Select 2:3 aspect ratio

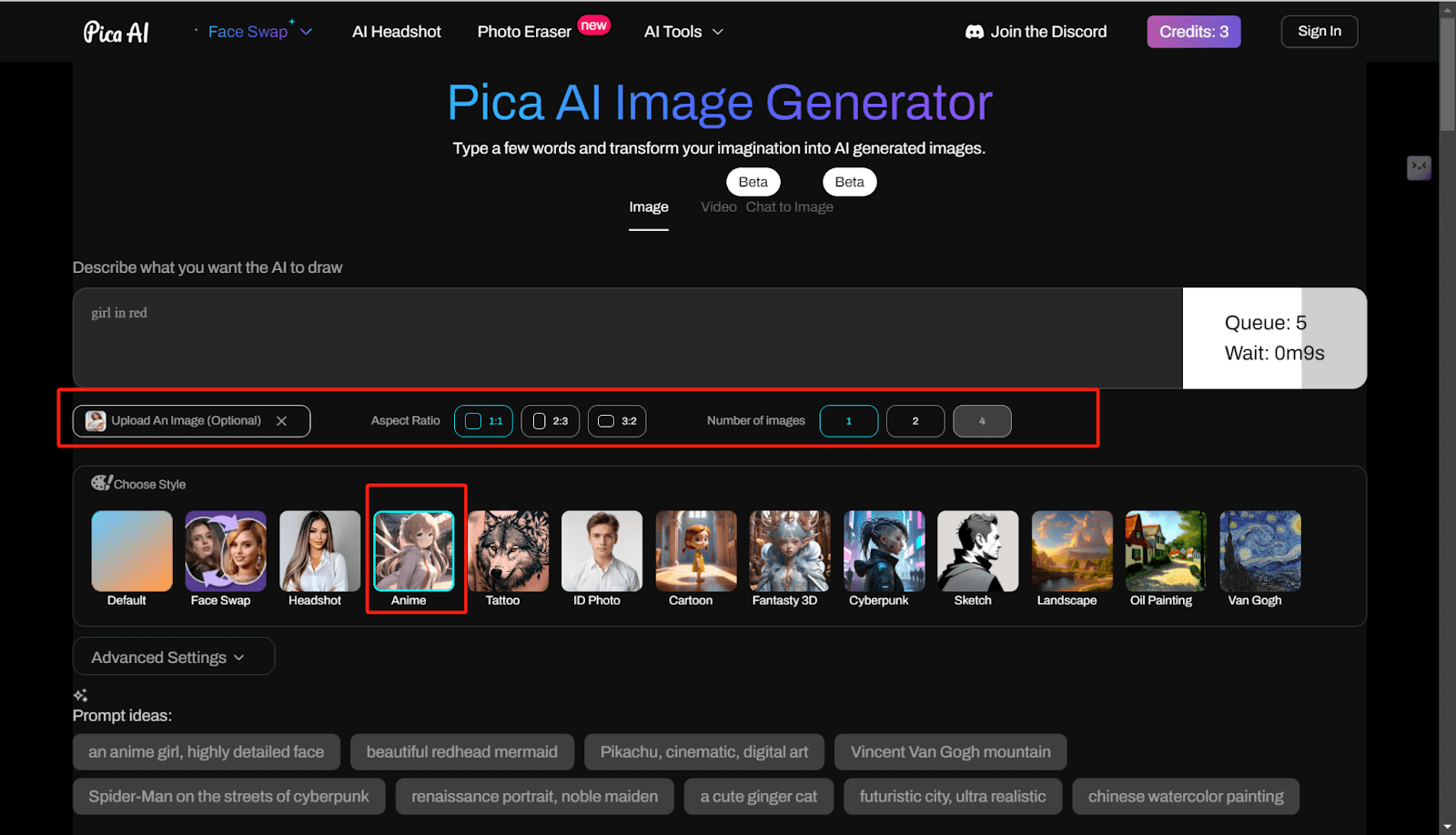[x=551, y=421]
